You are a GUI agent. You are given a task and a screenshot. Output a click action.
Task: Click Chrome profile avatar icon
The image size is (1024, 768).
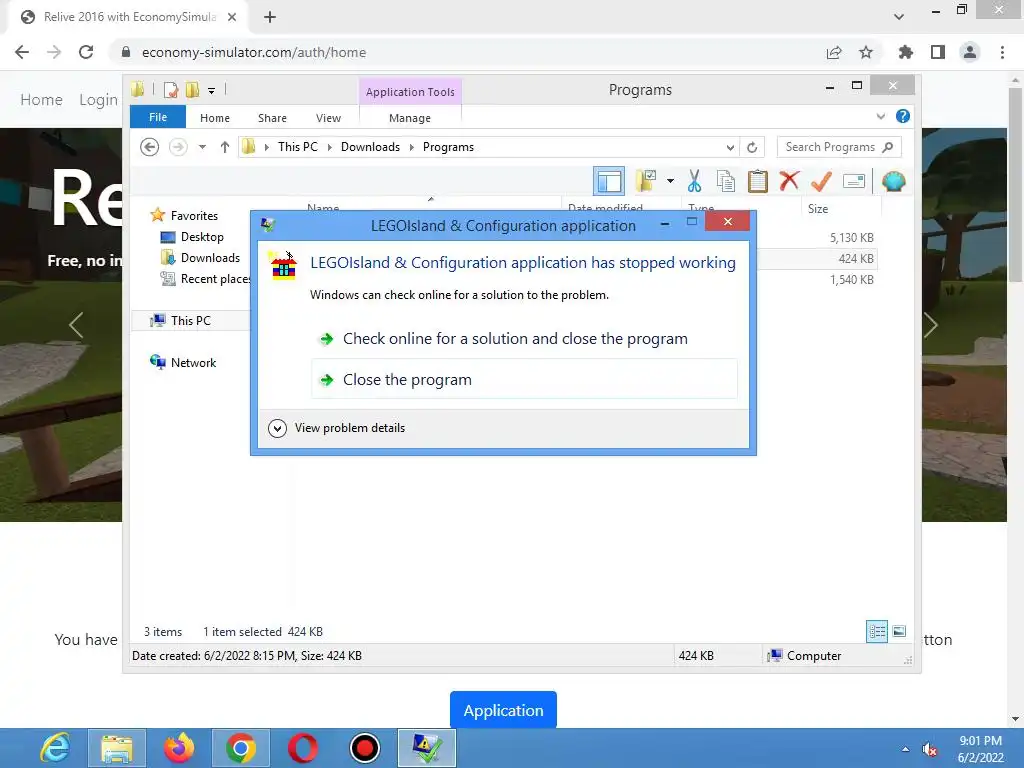tap(970, 52)
